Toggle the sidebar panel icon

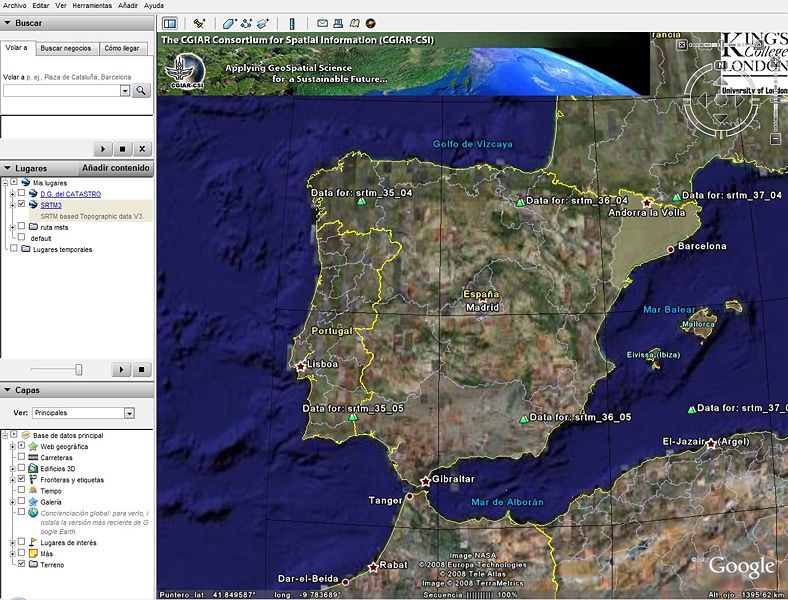[x=169, y=23]
